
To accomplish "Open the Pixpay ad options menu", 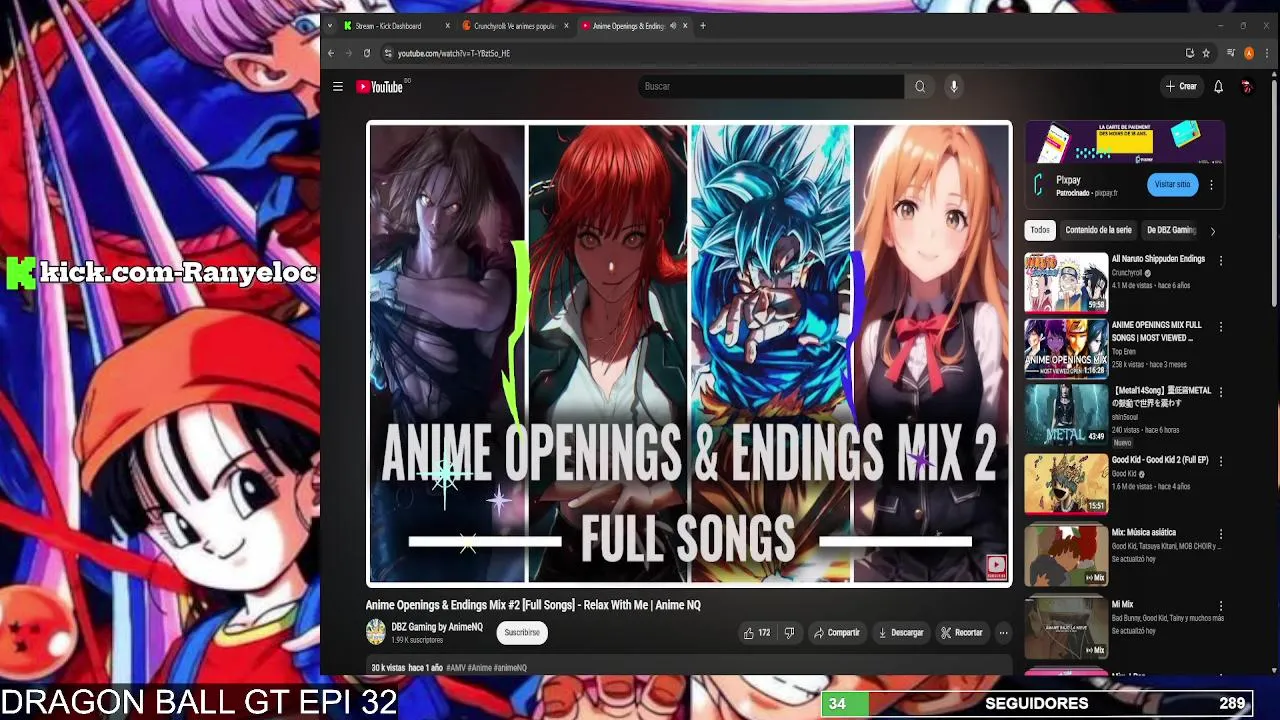I will 1211,185.
